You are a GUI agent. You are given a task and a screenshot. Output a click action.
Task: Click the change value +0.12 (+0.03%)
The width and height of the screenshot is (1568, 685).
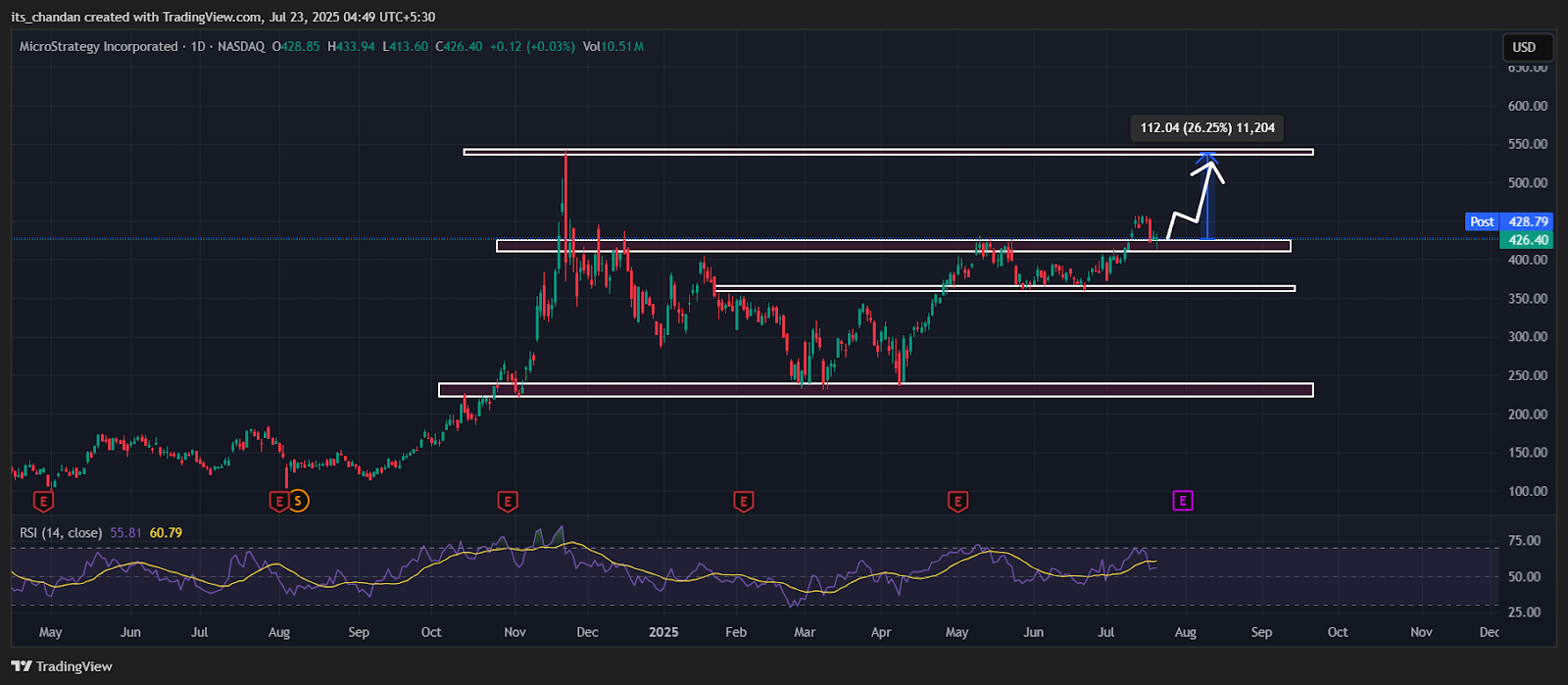click(532, 46)
